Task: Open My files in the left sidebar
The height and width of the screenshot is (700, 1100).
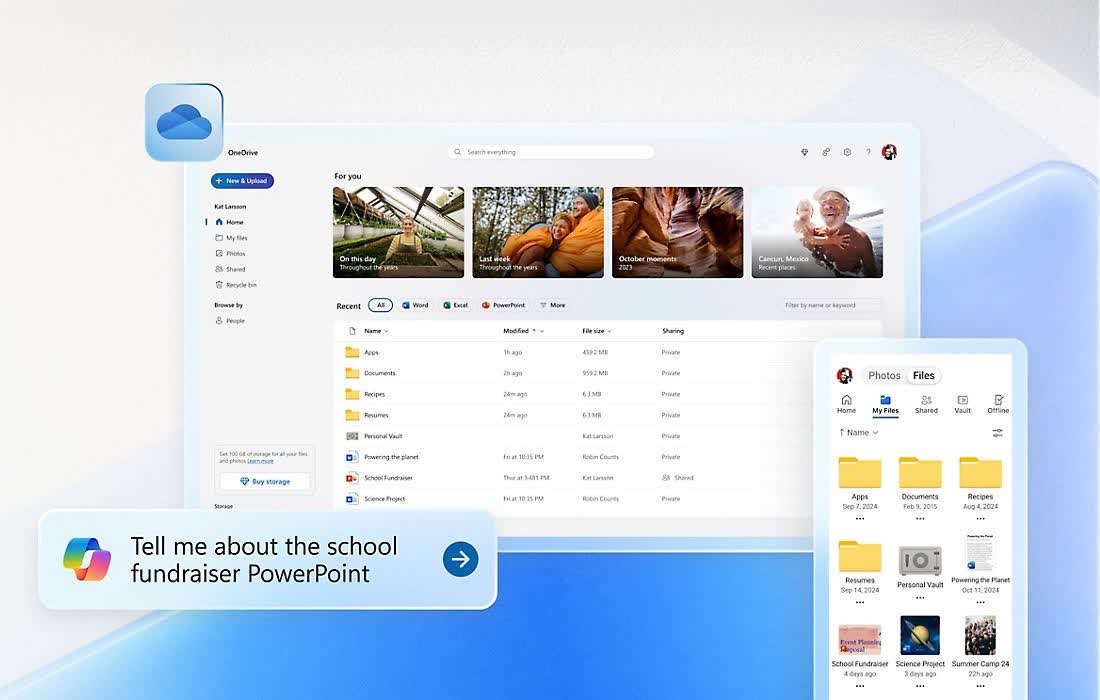Action: tap(232, 238)
